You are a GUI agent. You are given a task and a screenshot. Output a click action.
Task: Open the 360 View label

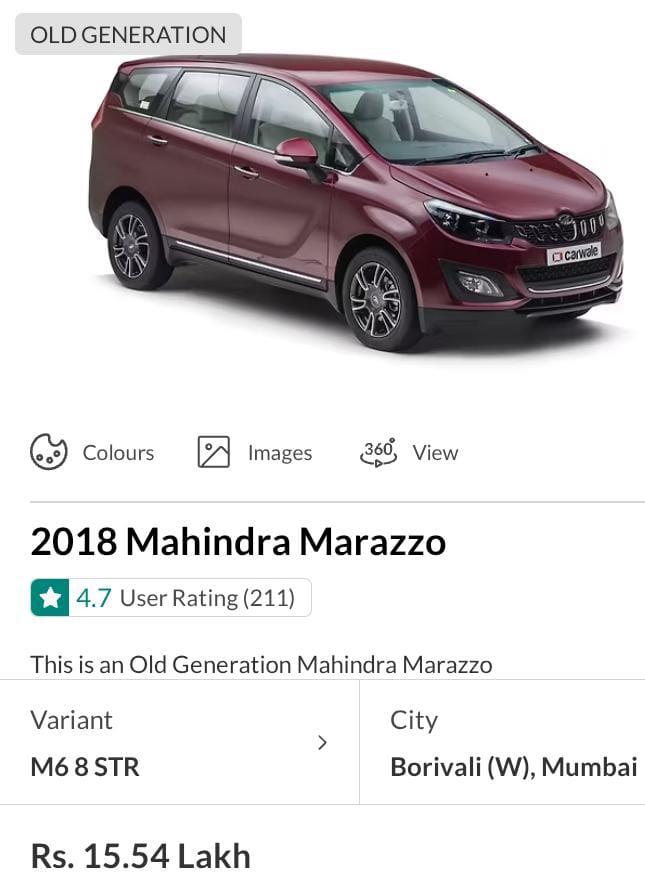tap(435, 453)
